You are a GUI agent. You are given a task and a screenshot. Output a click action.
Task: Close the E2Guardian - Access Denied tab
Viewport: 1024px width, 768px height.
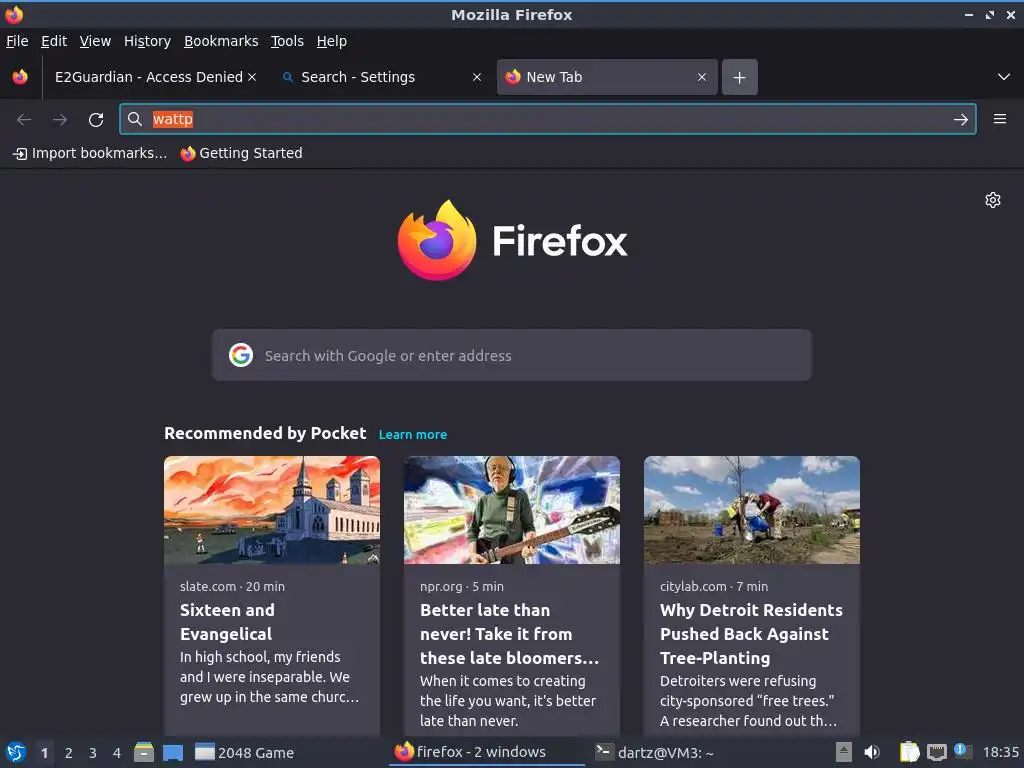252,77
